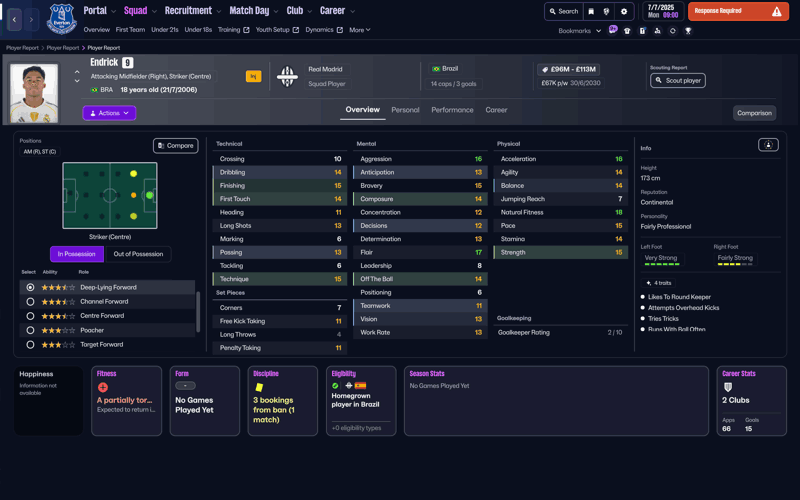
Task: Open settings via the gear icon
Action: (624, 12)
